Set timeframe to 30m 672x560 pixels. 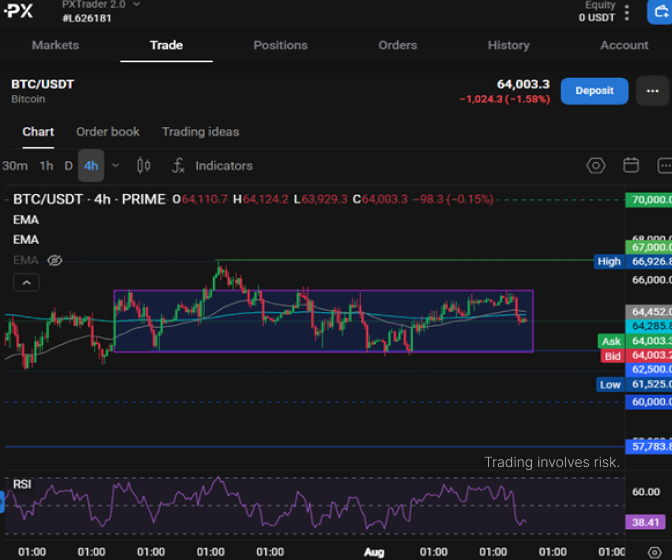[15, 166]
